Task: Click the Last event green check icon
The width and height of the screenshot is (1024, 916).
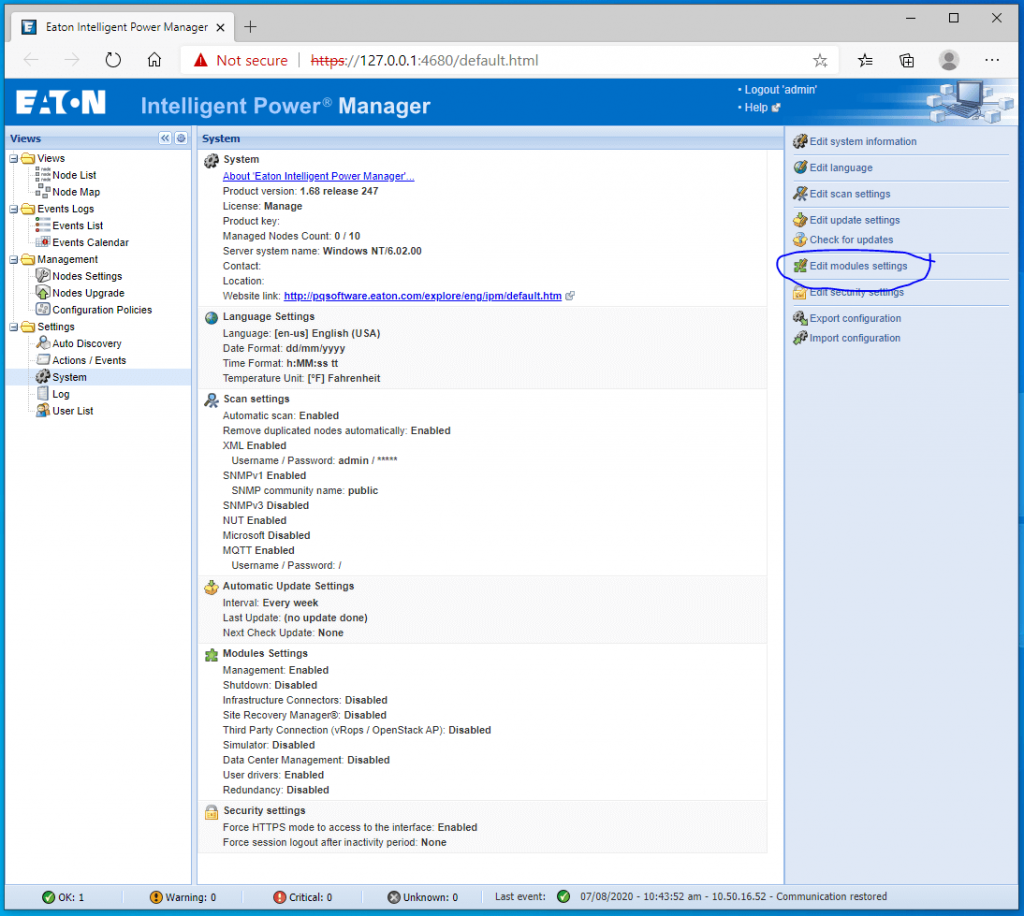Action: (564, 896)
